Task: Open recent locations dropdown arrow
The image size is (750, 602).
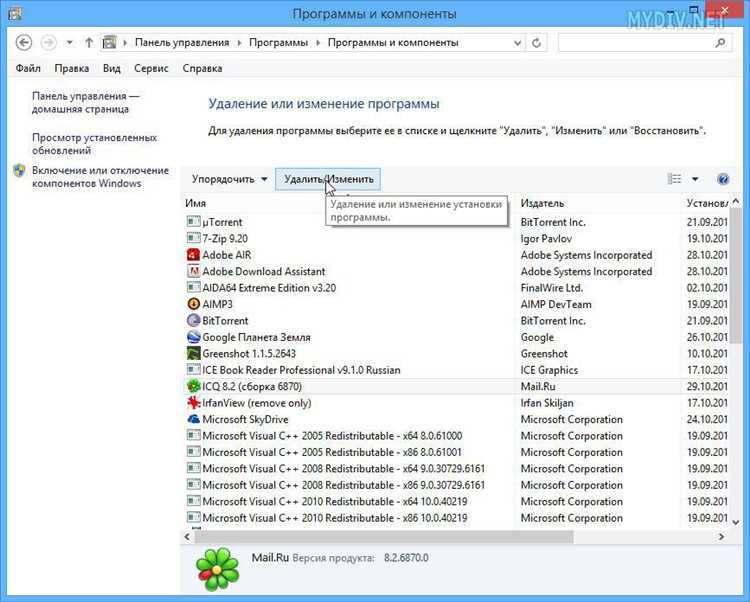Action: coord(69,43)
